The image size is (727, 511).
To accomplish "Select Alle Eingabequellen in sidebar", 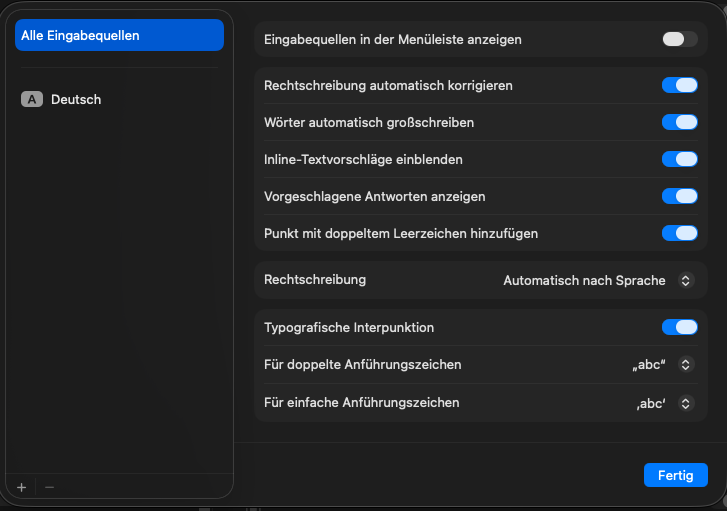I will point(119,35).
